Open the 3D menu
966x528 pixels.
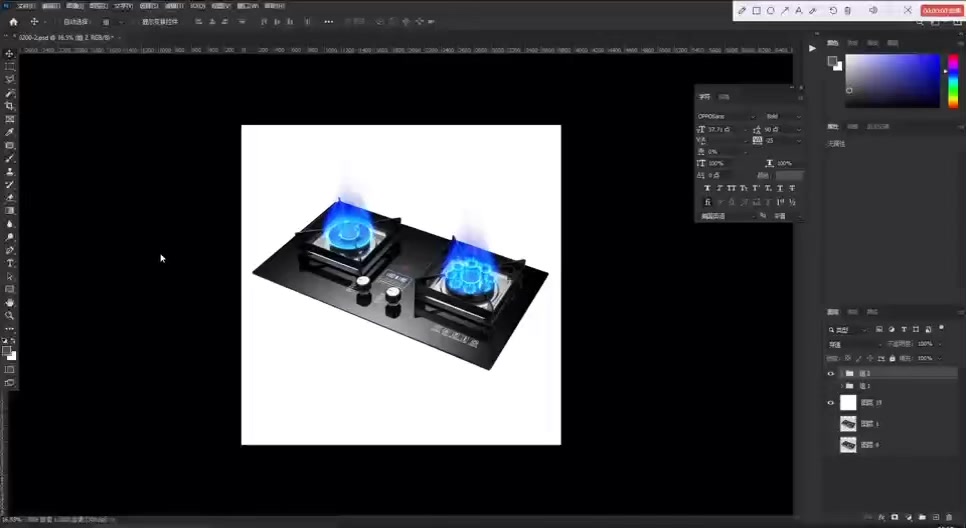tap(198, 6)
